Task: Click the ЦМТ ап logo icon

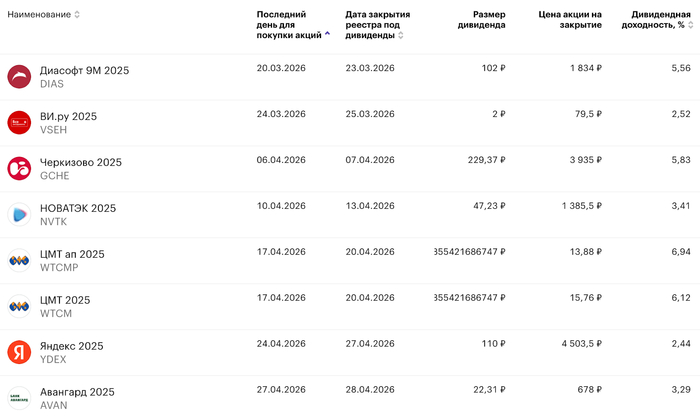Action: tap(20, 261)
